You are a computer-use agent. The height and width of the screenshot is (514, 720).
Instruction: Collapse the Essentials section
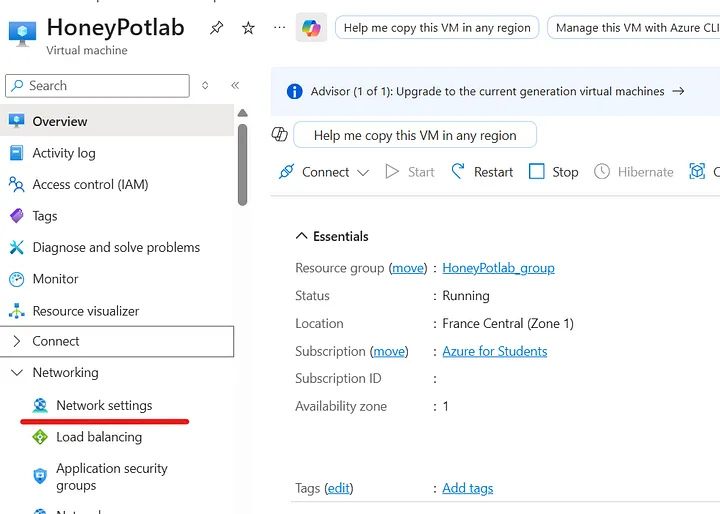pos(301,236)
